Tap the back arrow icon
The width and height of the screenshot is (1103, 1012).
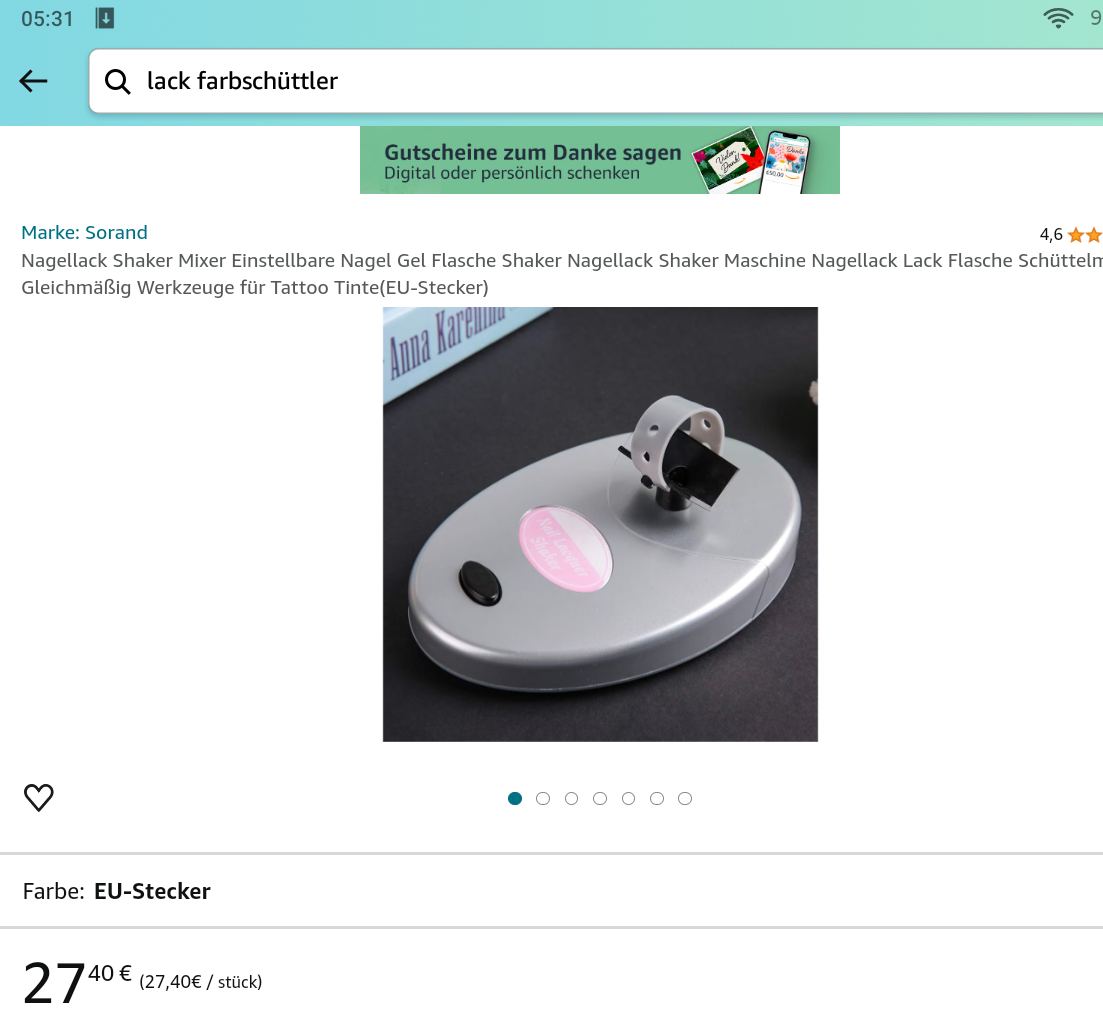point(33,82)
